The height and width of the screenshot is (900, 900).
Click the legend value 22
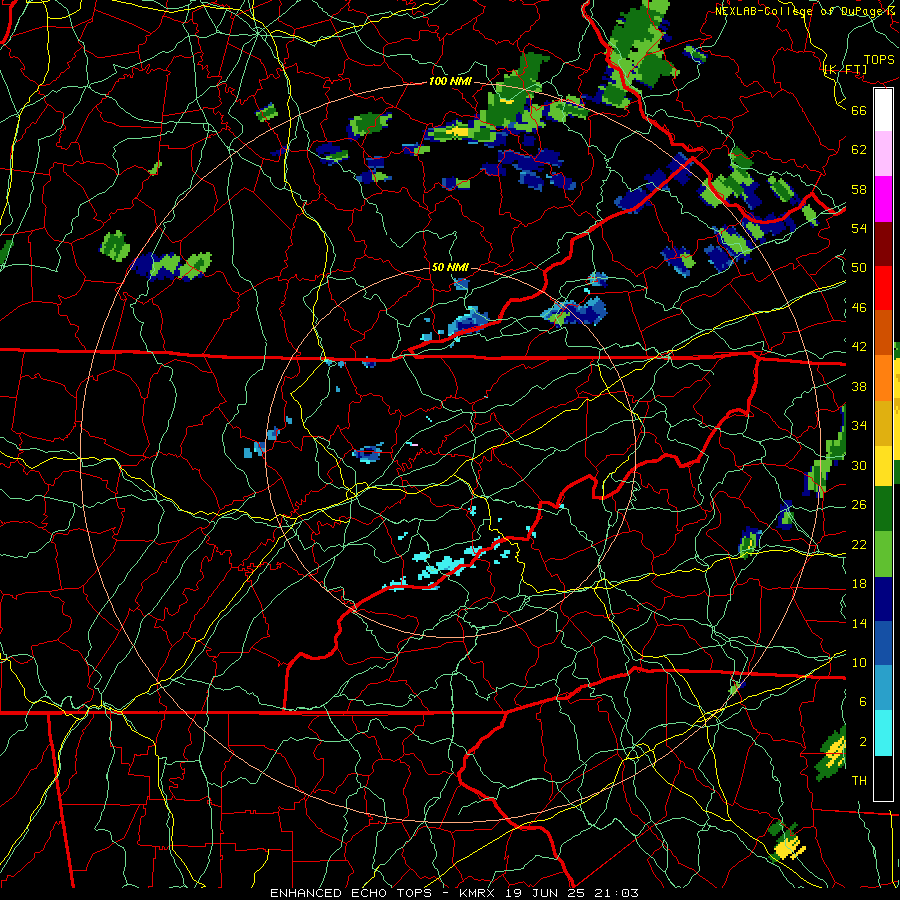pos(859,544)
